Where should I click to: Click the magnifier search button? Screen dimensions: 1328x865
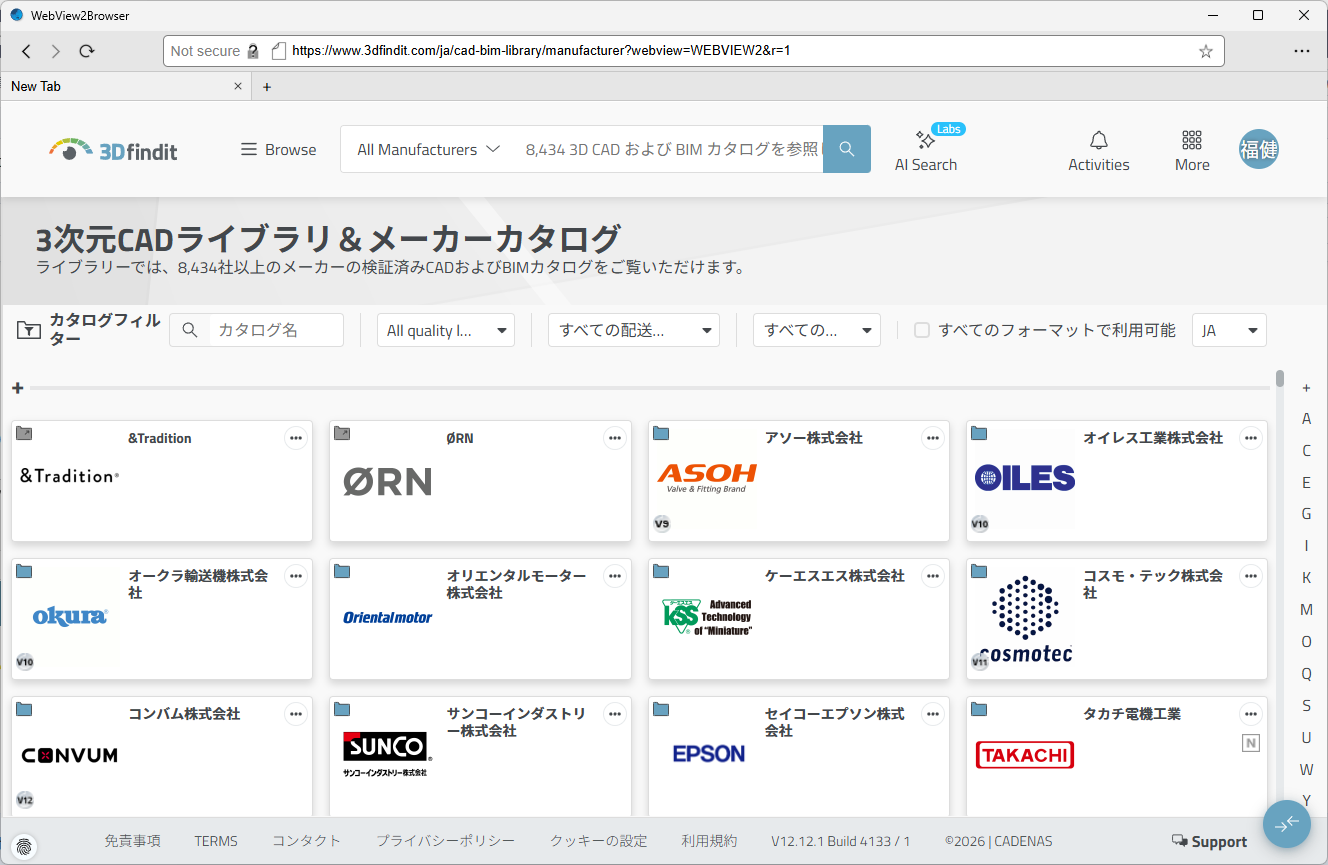(846, 149)
